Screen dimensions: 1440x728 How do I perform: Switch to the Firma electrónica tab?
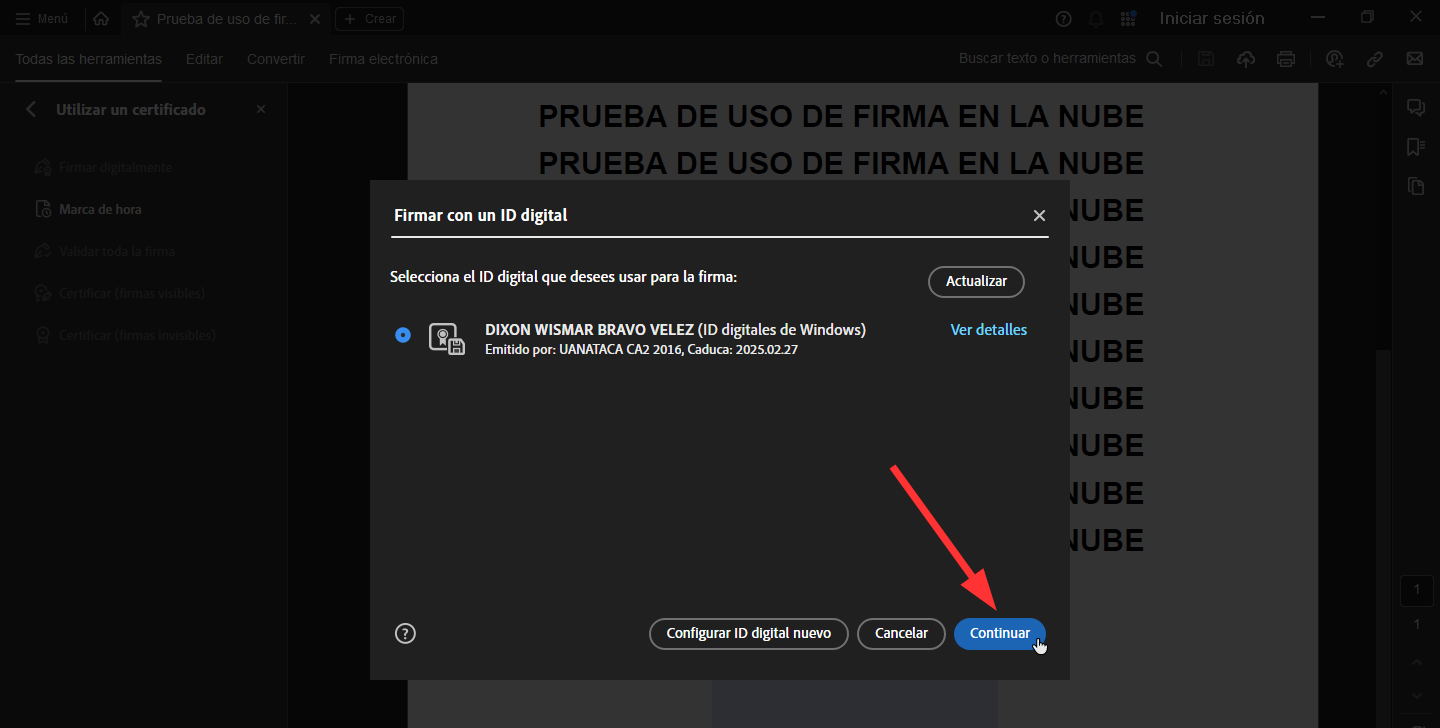pos(383,59)
